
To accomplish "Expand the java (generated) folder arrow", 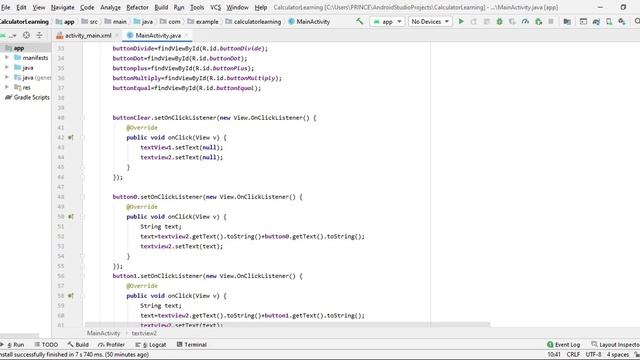I will click(7, 77).
